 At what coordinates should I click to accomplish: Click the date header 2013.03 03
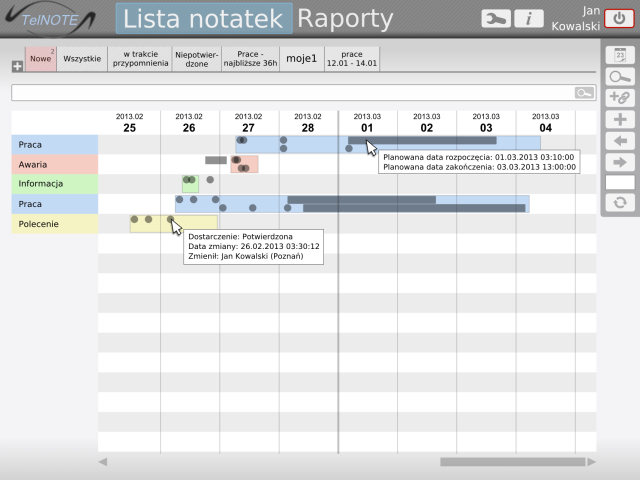point(486,123)
